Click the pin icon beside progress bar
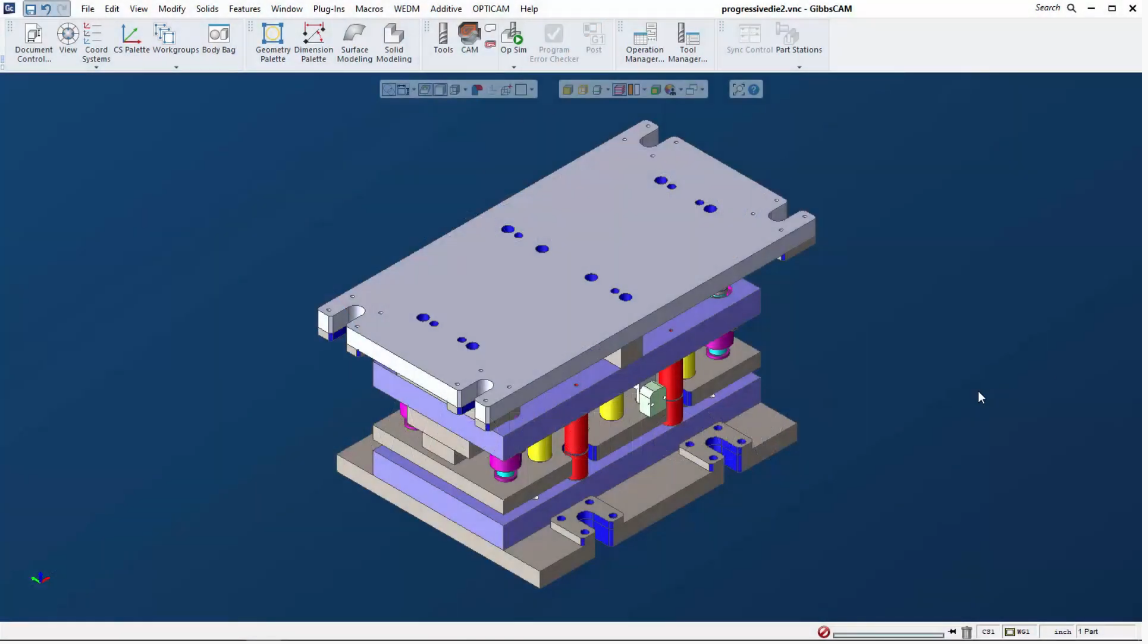 [x=952, y=632]
